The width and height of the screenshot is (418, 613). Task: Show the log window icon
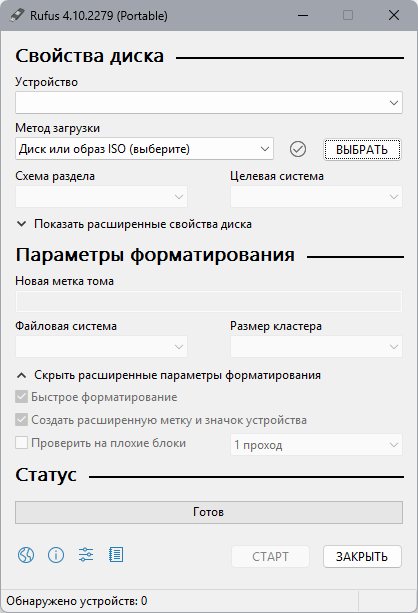click(116, 555)
